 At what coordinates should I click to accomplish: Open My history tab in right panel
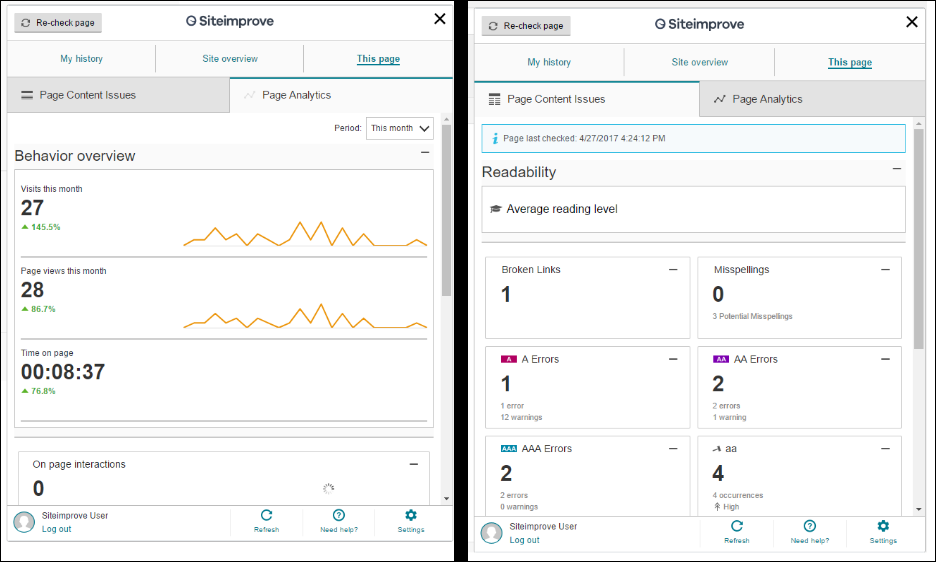click(549, 62)
